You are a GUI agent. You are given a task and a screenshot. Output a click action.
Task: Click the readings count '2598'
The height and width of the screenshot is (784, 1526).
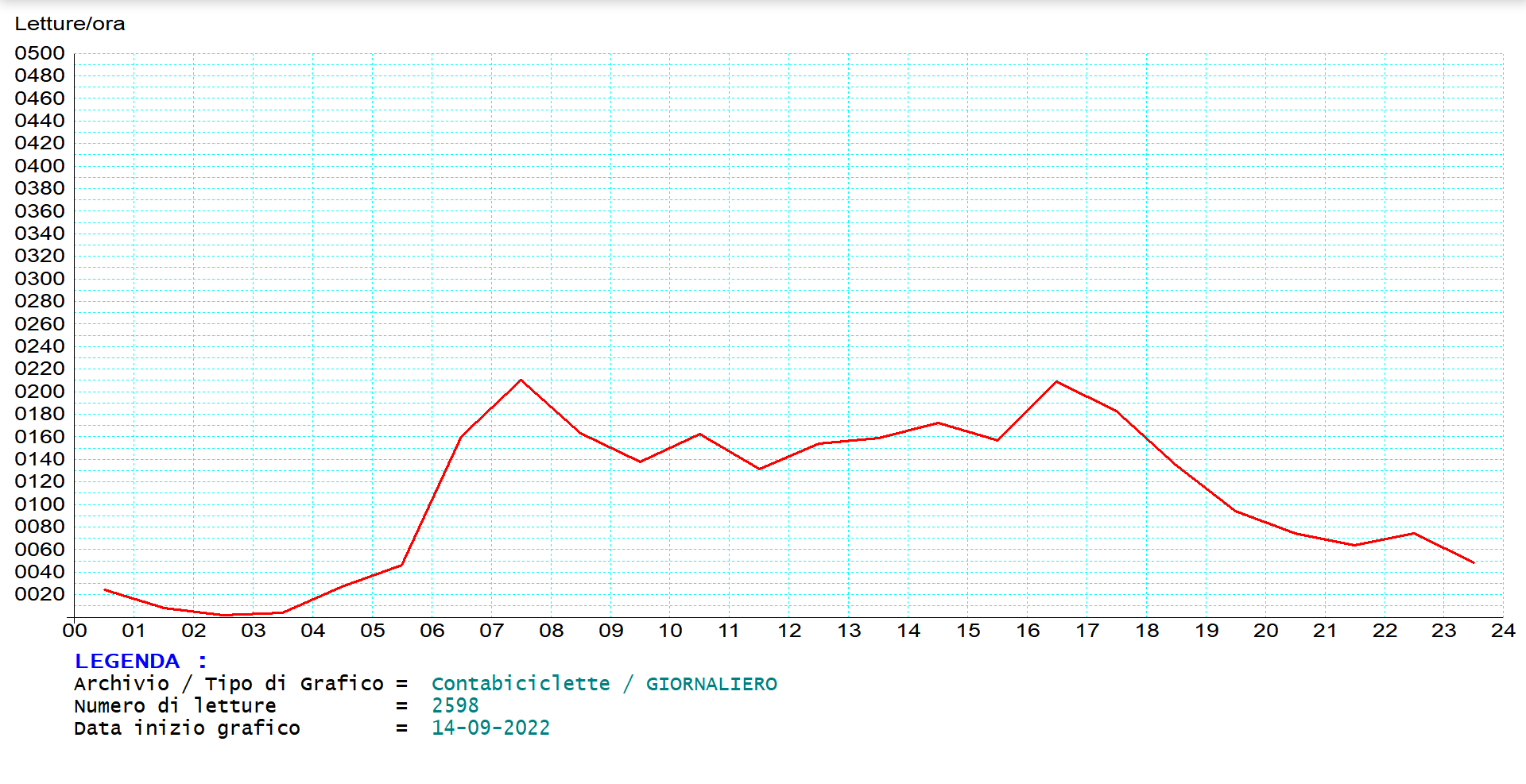[x=455, y=705]
